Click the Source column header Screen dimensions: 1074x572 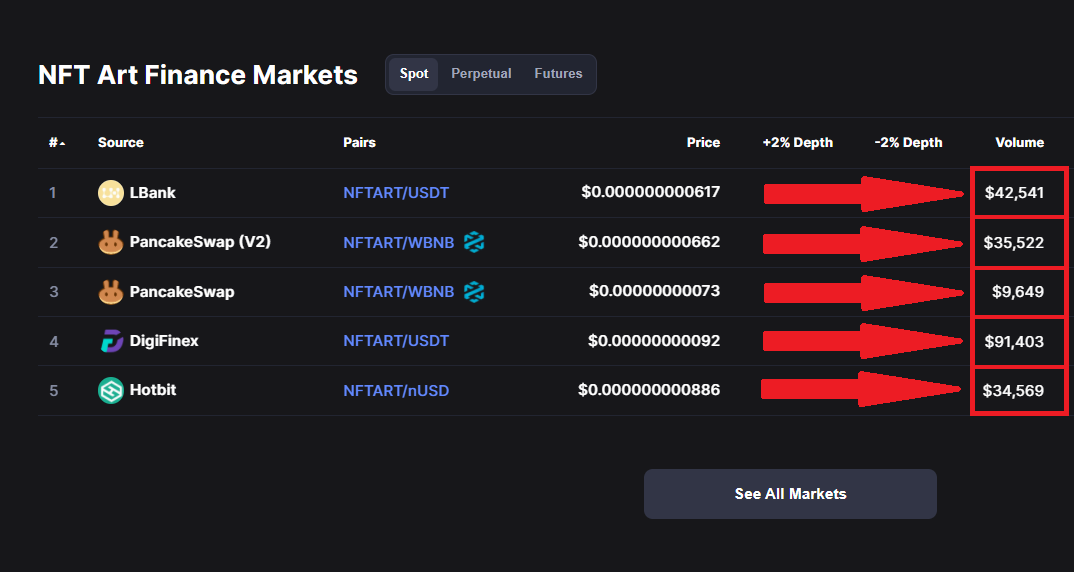pyautogui.click(x=121, y=142)
